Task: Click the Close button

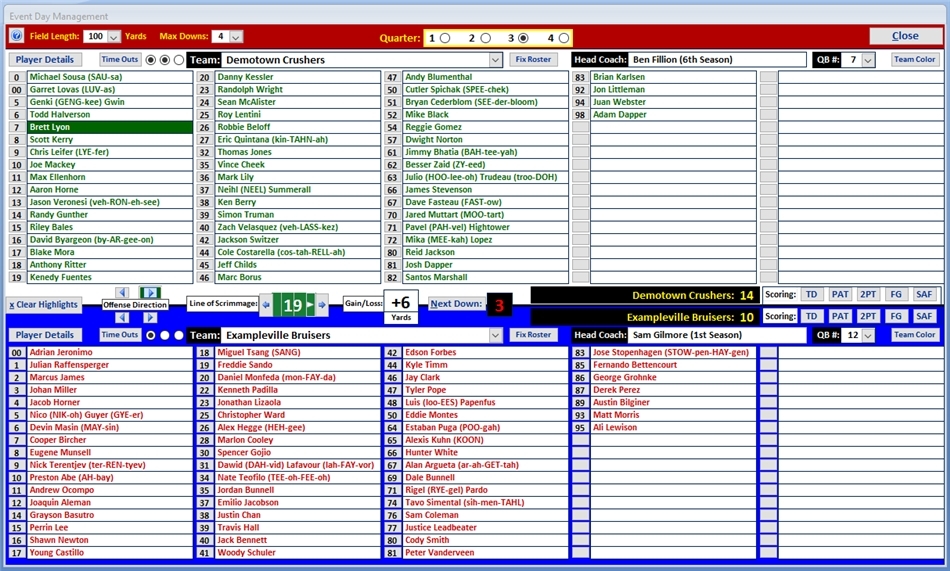Action: [905, 36]
